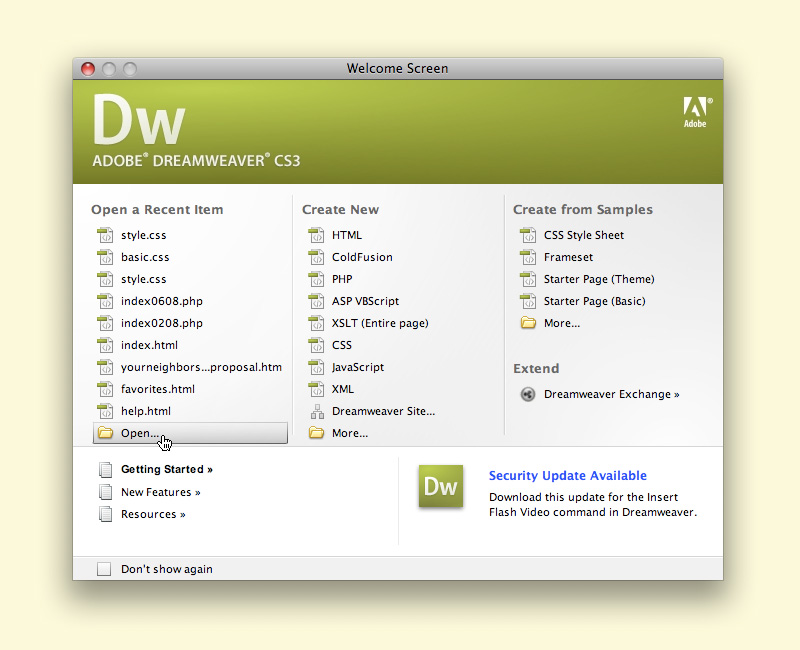Click the Getting Started page icon
Viewport: 800px width, 650px height.
click(x=106, y=469)
